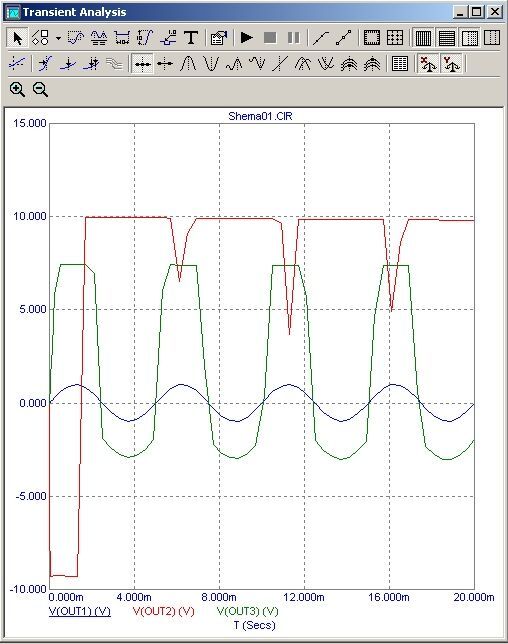Open the numeric output table icon
The image size is (508, 644).
click(x=400, y=64)
